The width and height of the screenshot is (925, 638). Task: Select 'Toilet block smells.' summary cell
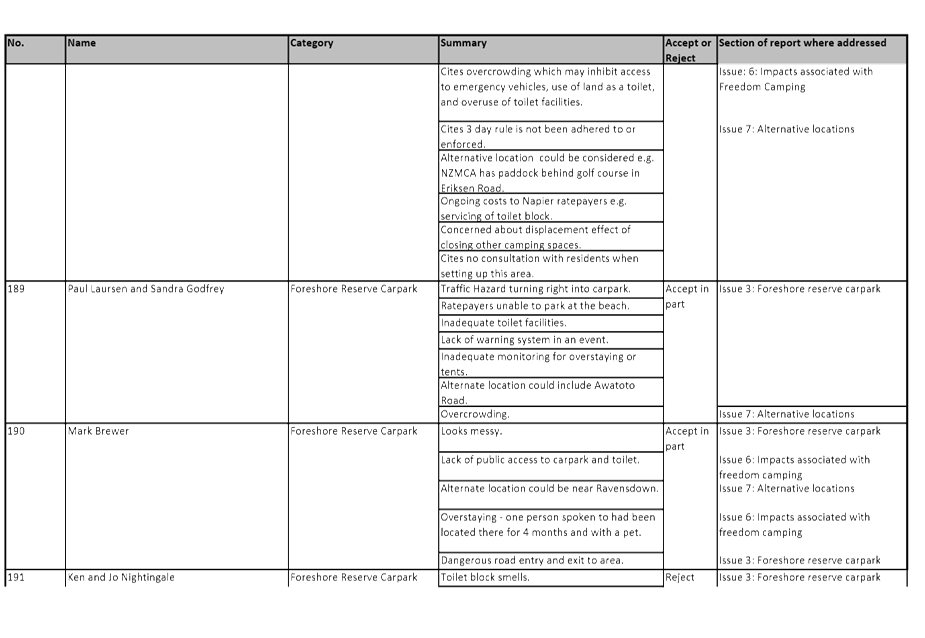[551, 578]
